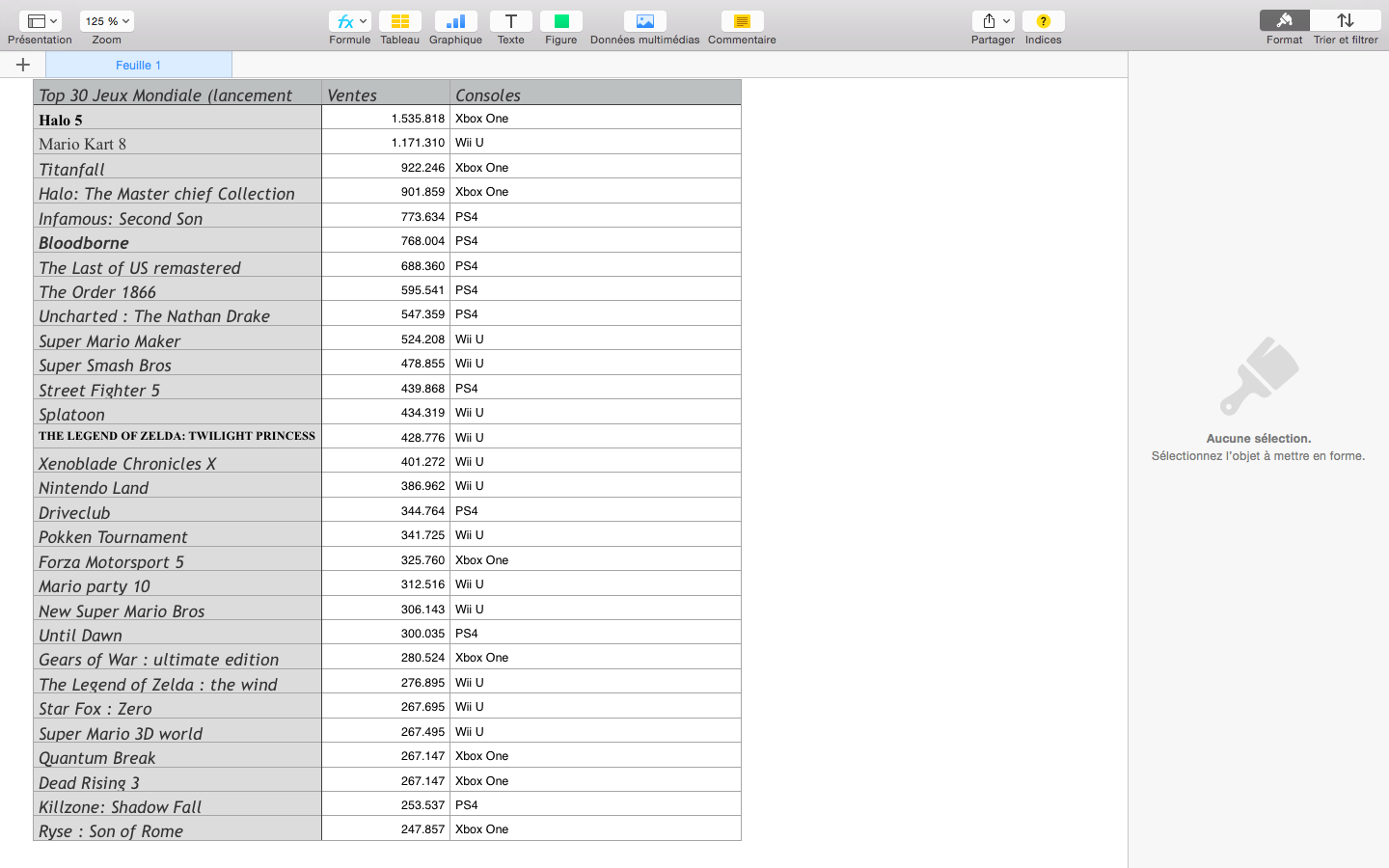1389x868 pixels.
Task: Select the Nintendo Land cell
Action: [177, 485]
